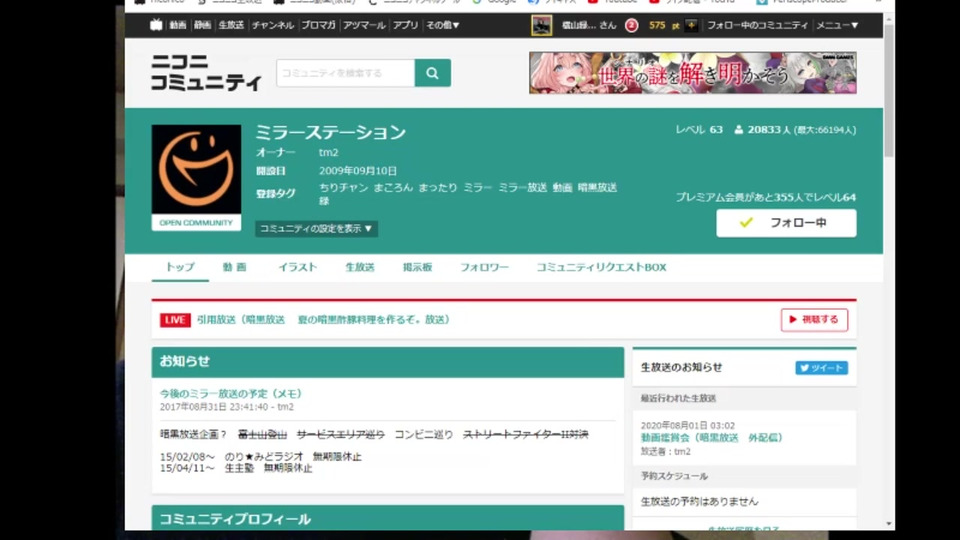Switch to the イラスト tab
This screenshot has width=960, height=540.
tap(298, 267)
